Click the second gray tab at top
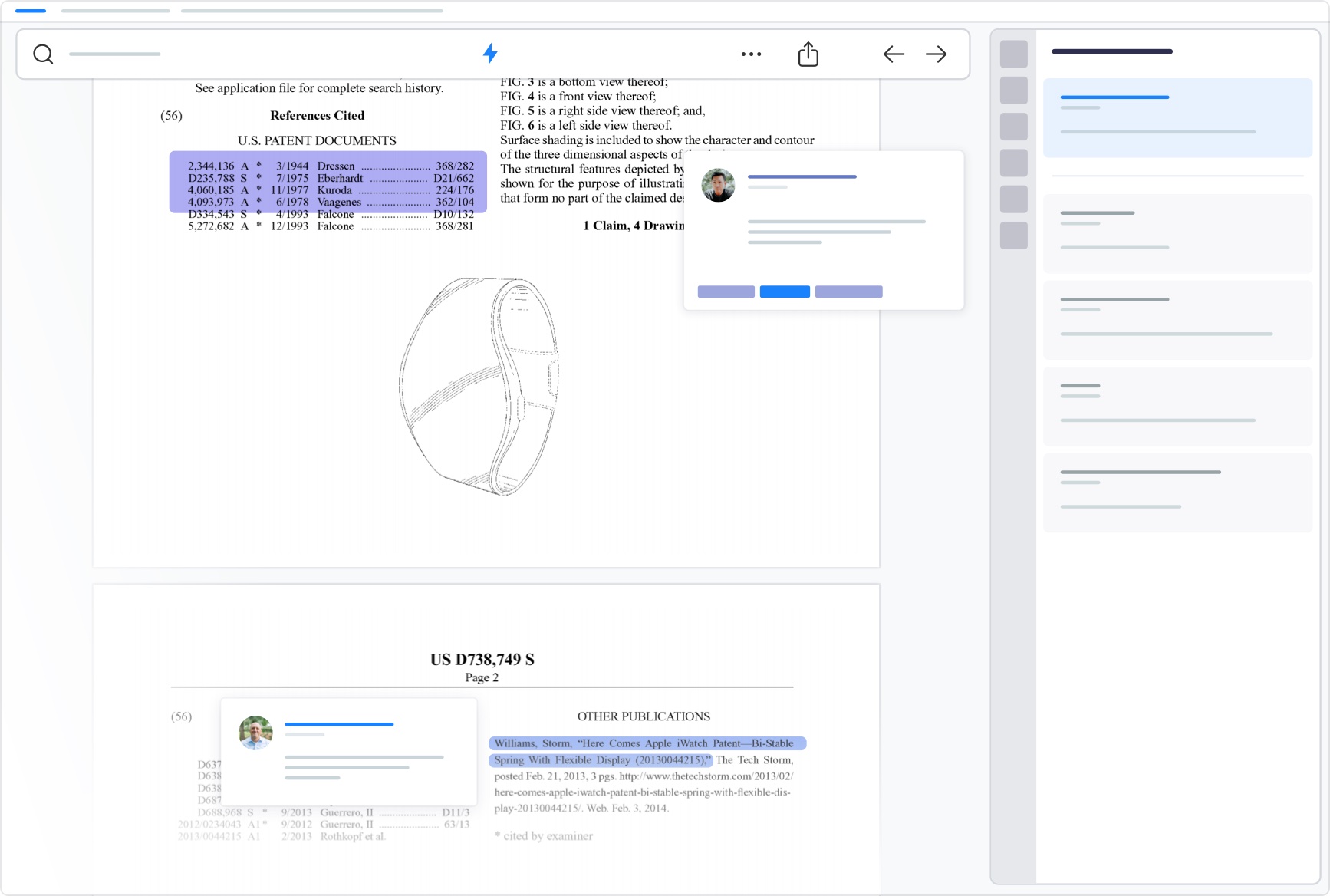The image size is (1330, 896). click(116, 11)
